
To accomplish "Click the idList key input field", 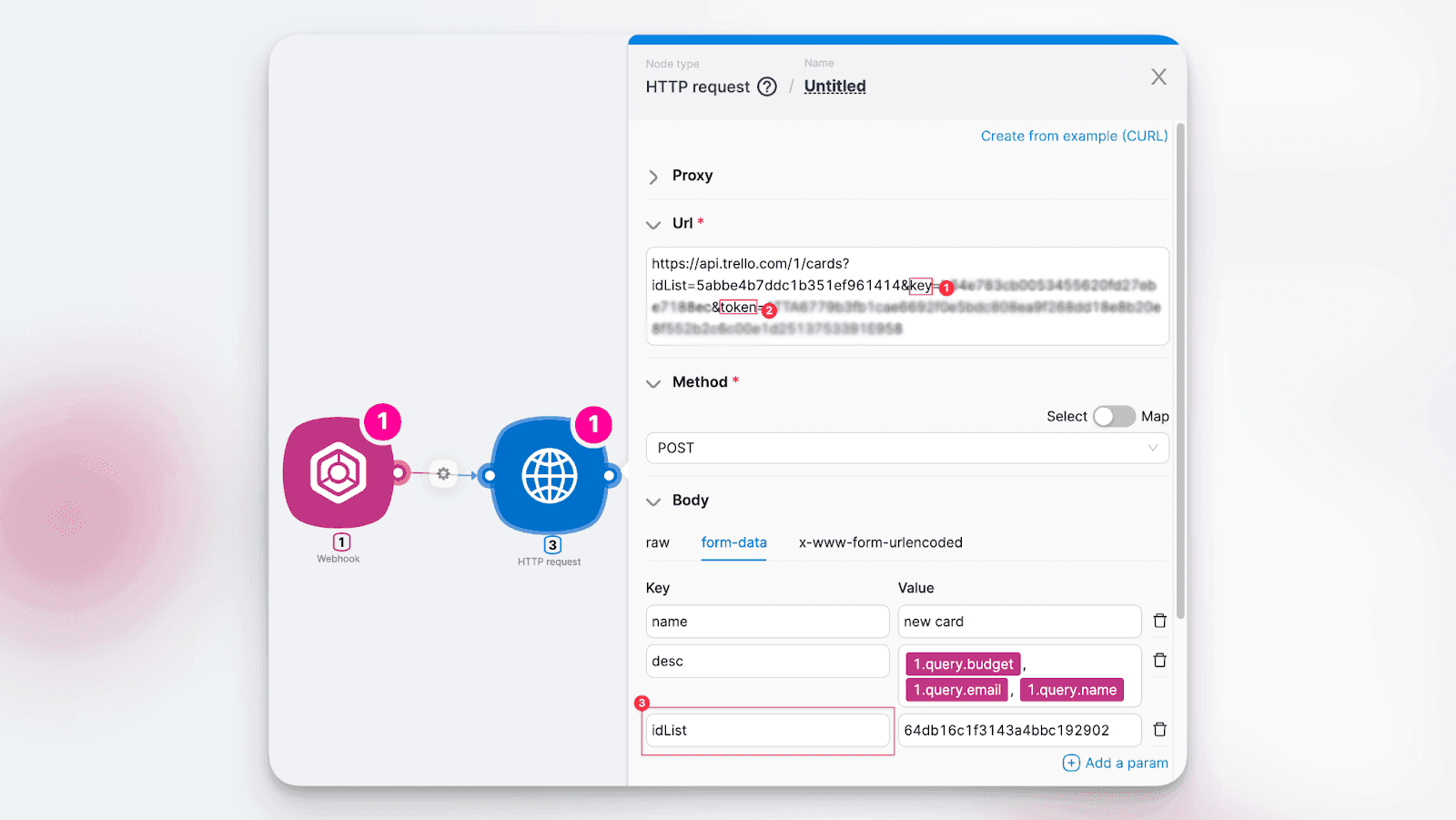I will point(767,730).
